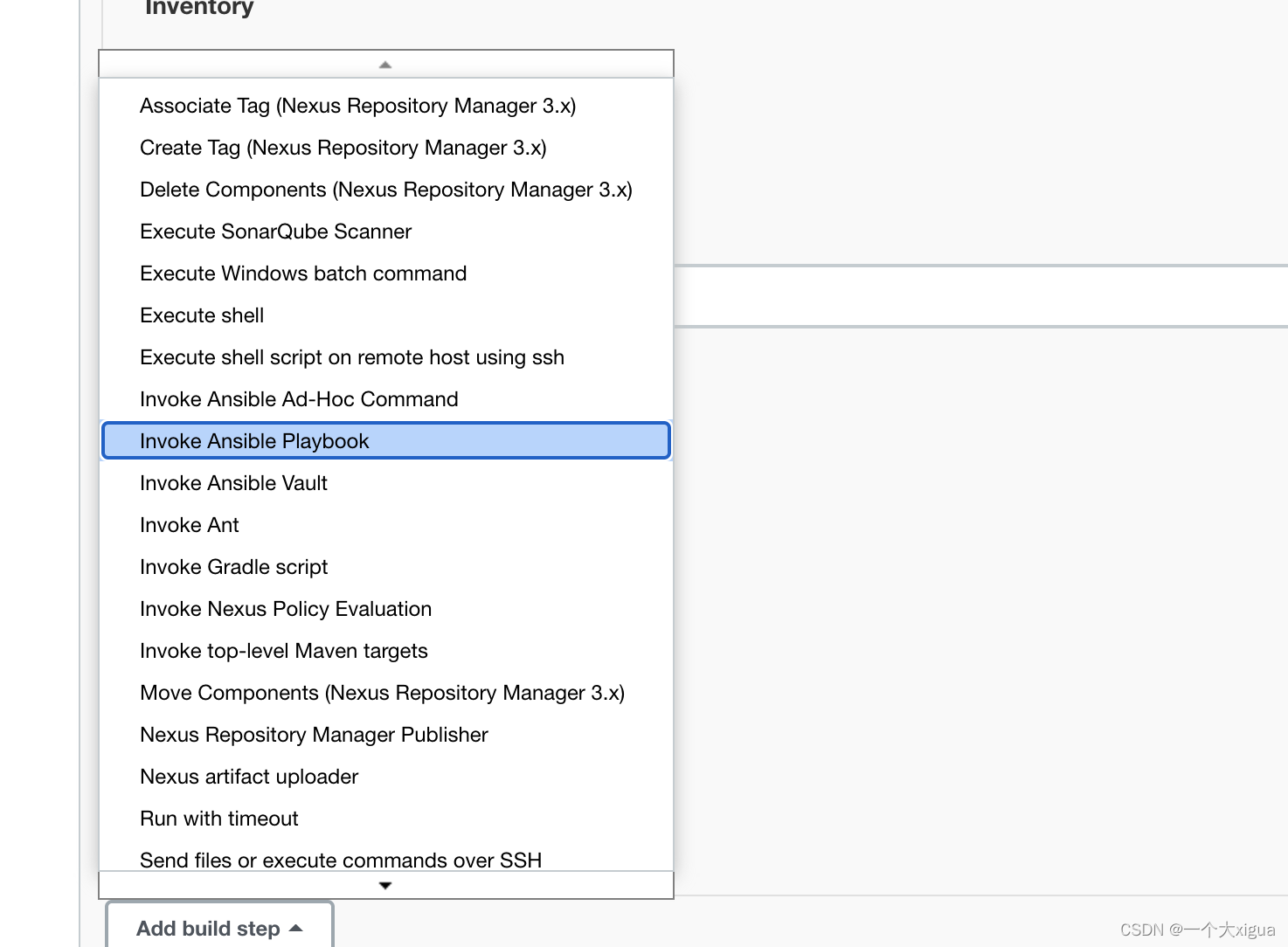Screen dimensions: 1288x947
Task: Select Create Tag (Nexus Repository Manager 3.x)
Action: tap(343, 147)
